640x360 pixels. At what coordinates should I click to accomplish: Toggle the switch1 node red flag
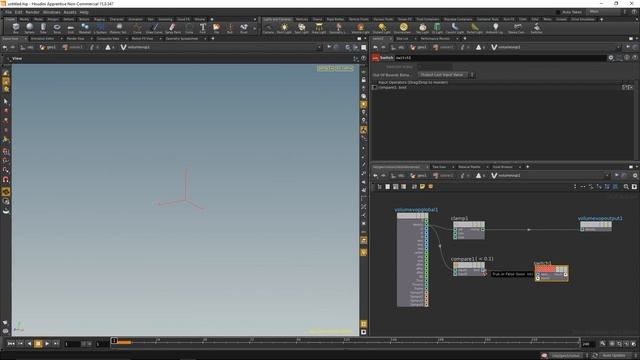point(545,269)
